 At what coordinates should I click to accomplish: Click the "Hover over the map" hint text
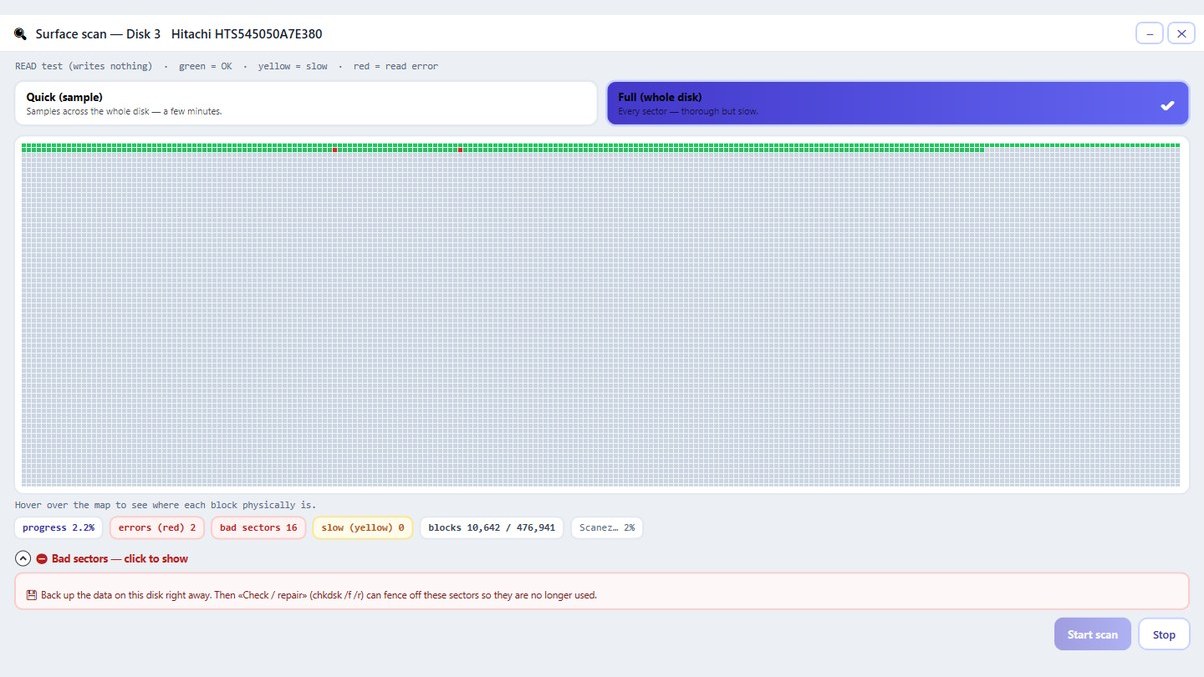(x=166, y=505)
